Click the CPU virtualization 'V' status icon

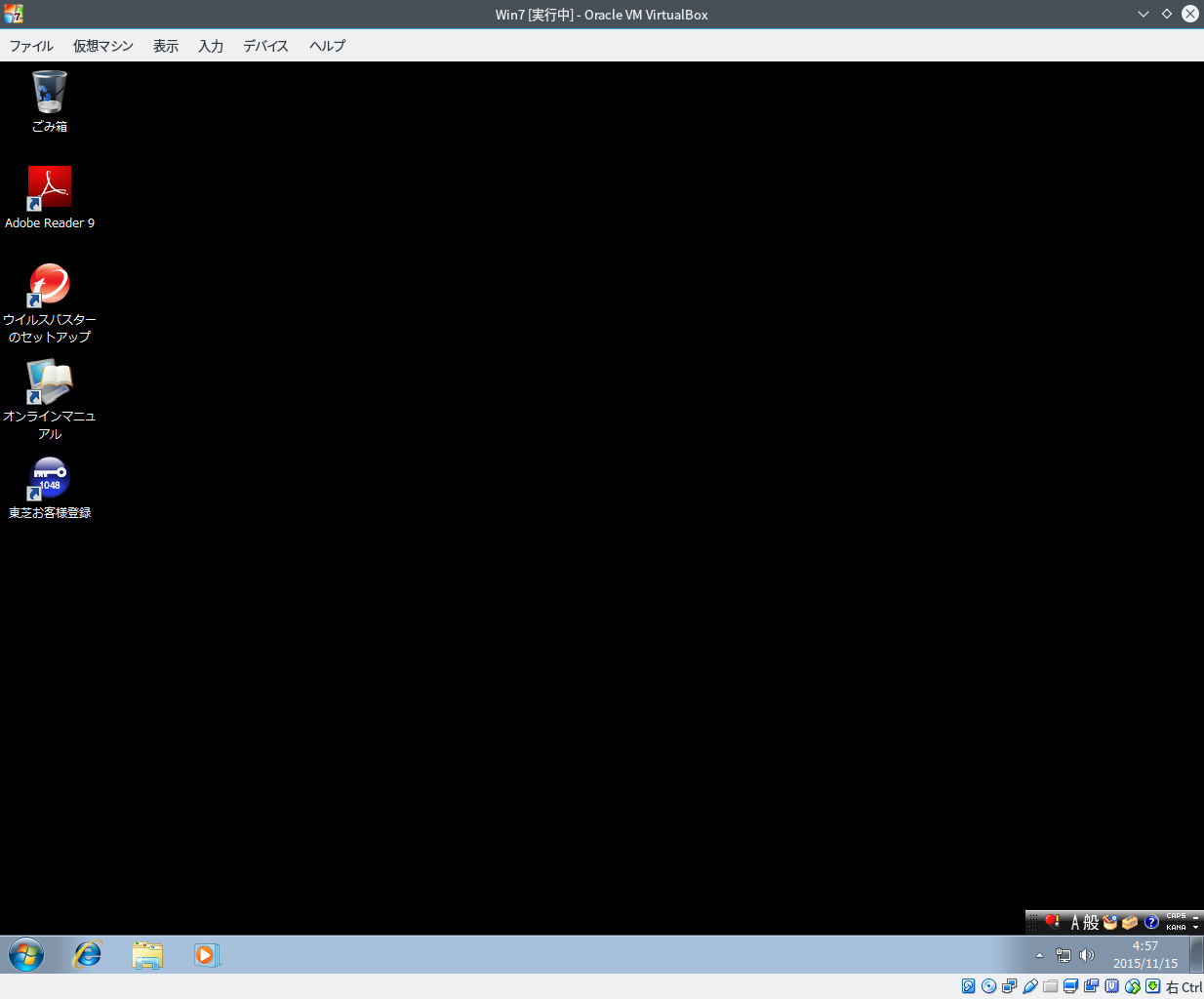(x=1111, y=986)
